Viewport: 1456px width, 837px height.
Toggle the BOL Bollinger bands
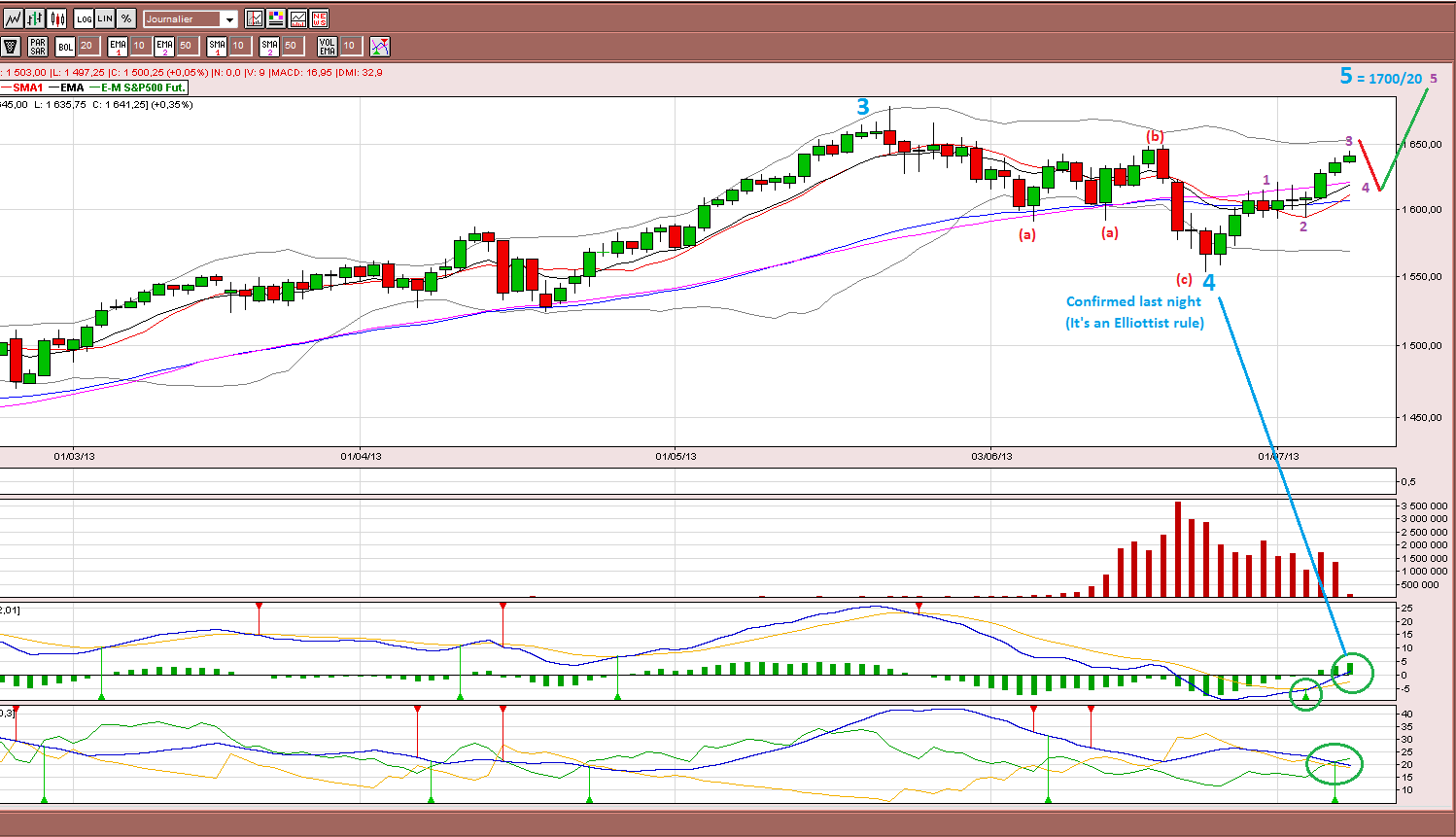point(65,46)
